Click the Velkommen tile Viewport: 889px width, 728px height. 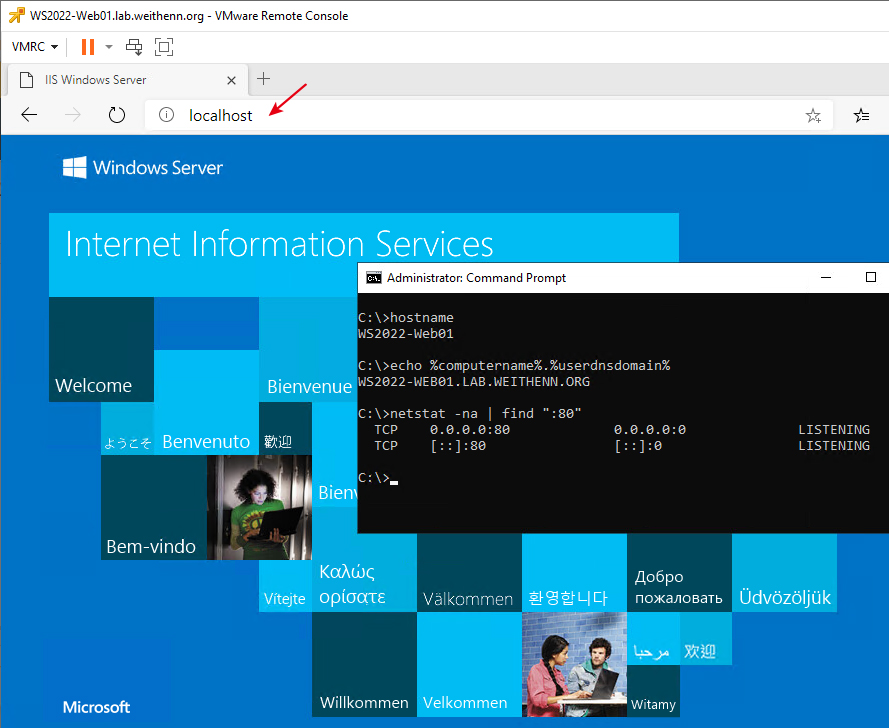pos(469,664)
